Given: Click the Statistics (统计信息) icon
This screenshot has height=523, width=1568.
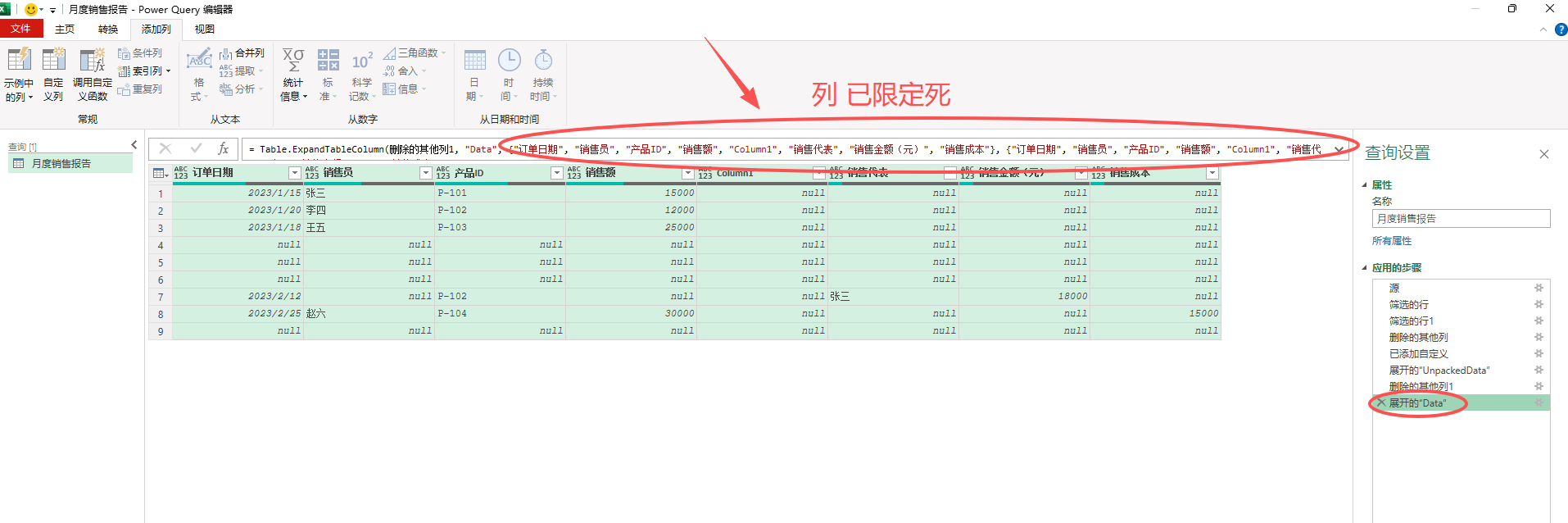Looking at the screenshot, I should [293, 61].
